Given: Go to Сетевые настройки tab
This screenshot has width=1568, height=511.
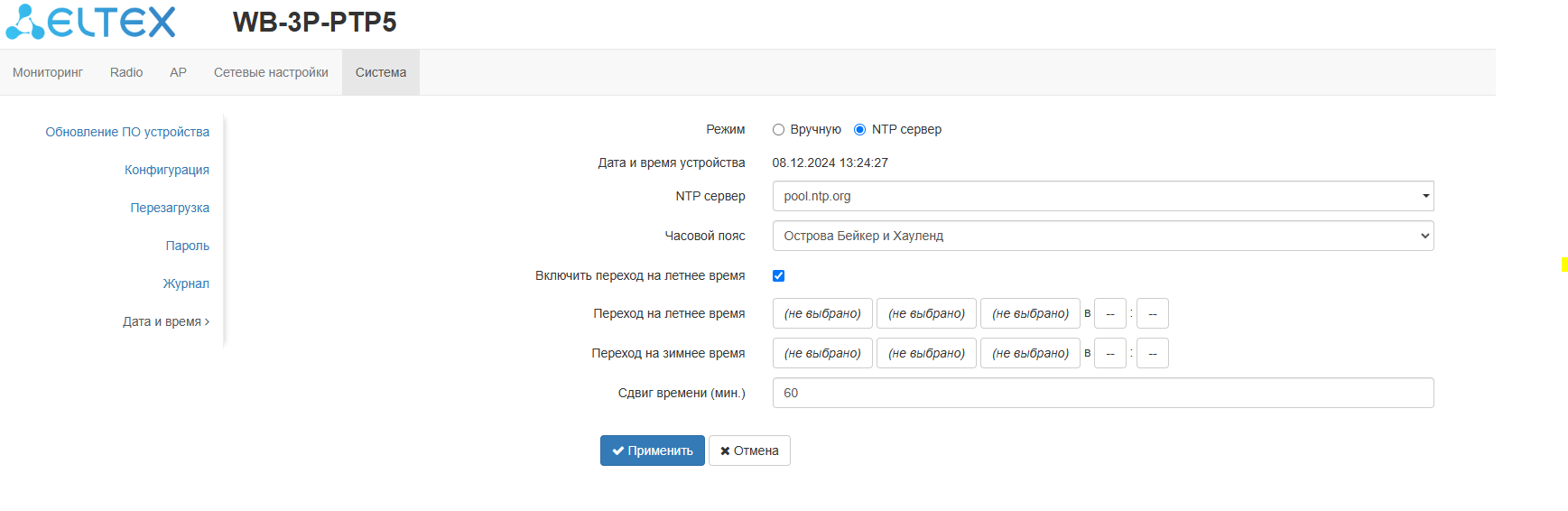Looking at the screenshot, I should click(x=271, y=72).
